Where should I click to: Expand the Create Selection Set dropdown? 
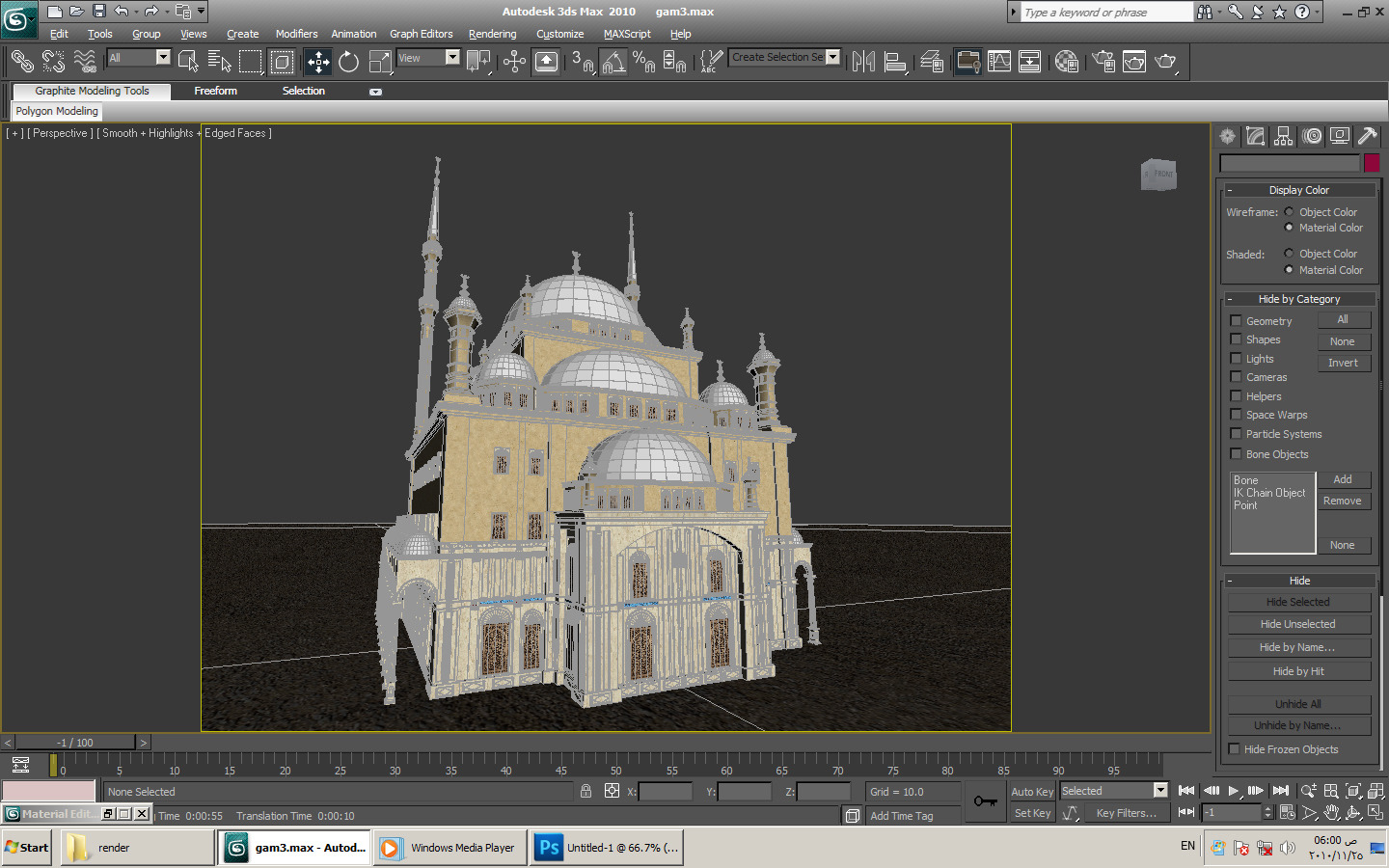(x=832, y=57)
